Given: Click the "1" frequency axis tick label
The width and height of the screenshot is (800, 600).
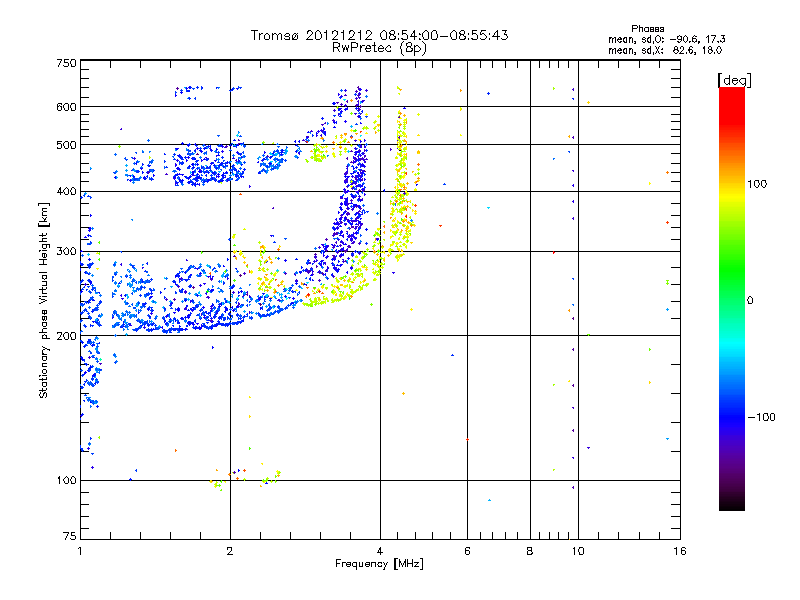Looking at the screenshot, I should [80, 551].
